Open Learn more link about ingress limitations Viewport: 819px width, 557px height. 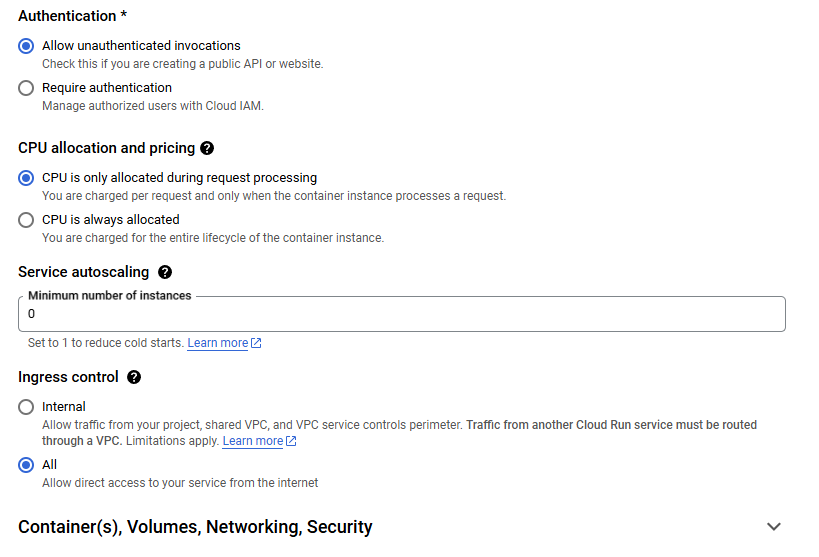pyautogui.click(x=252, y=441)
